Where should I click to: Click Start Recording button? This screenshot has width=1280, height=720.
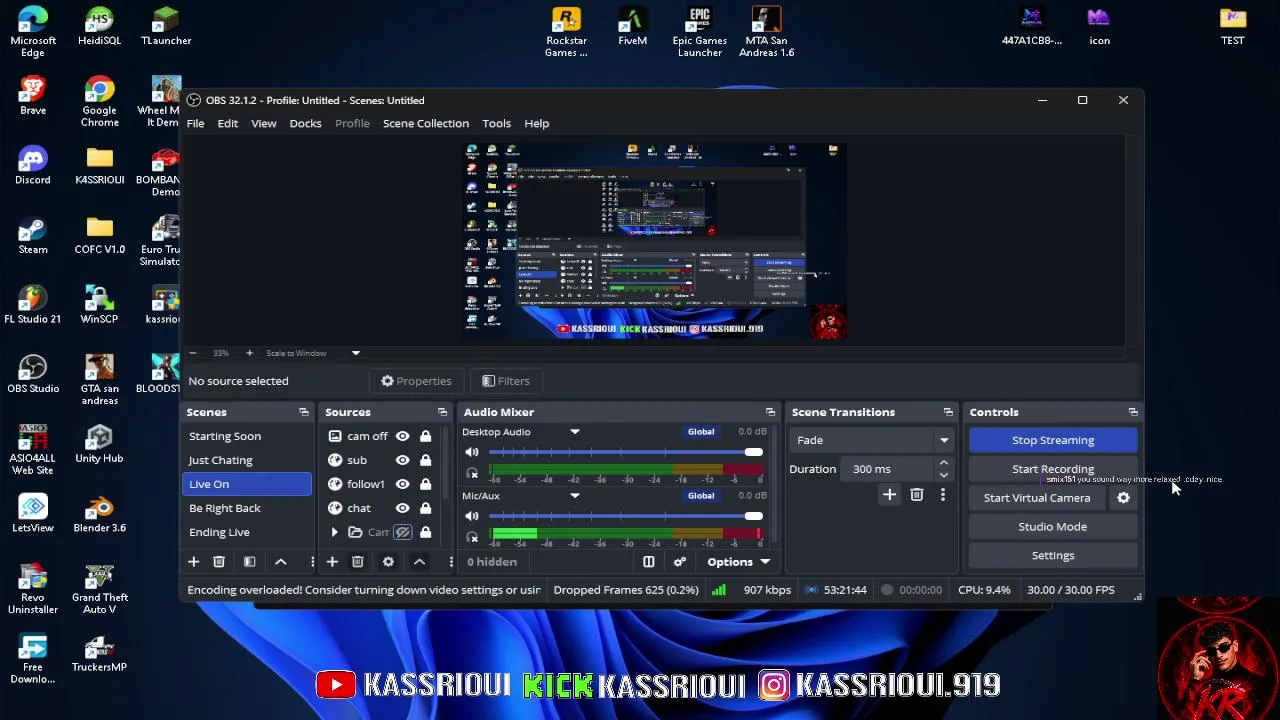(x=1053, y=469)
